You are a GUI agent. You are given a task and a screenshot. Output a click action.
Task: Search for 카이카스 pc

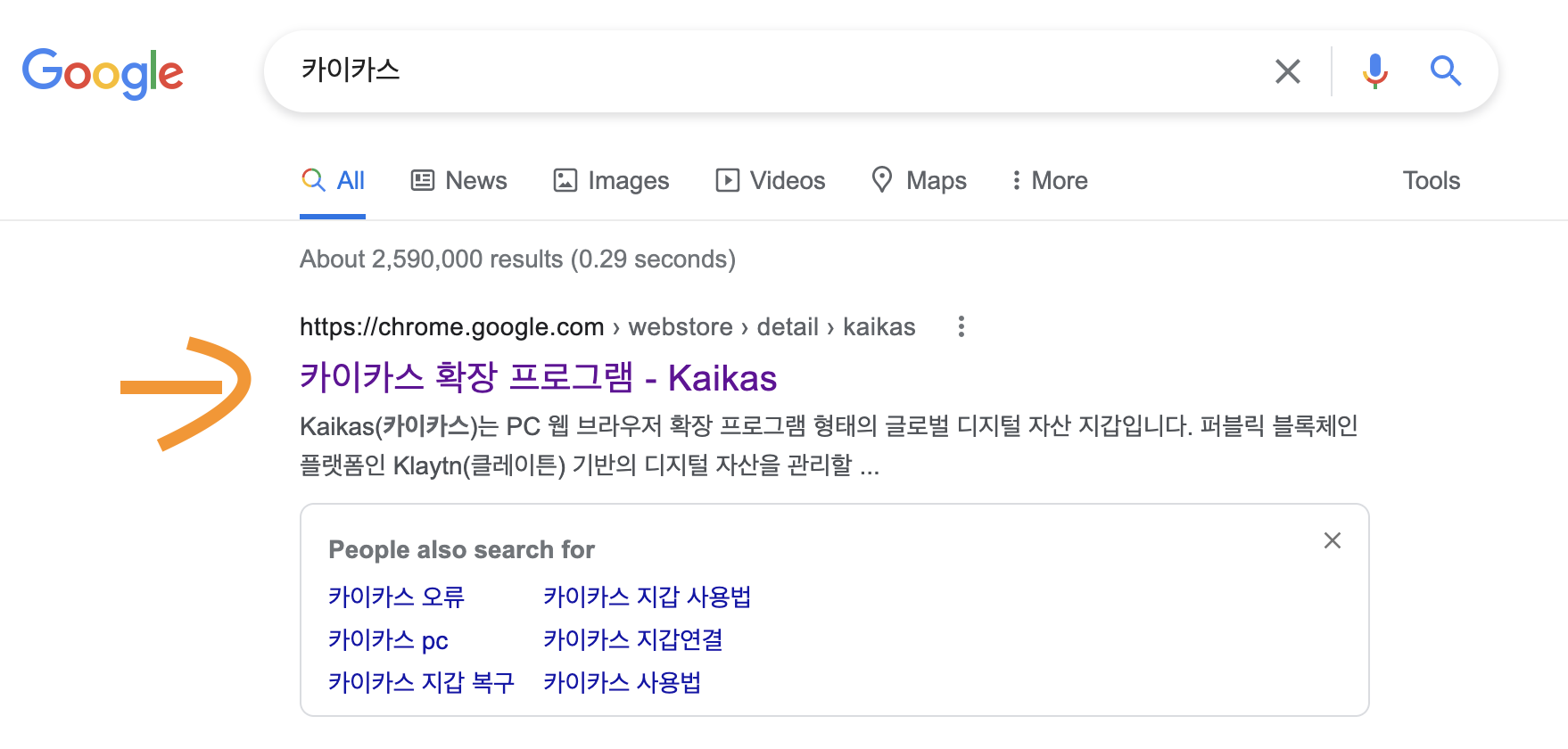388,640
